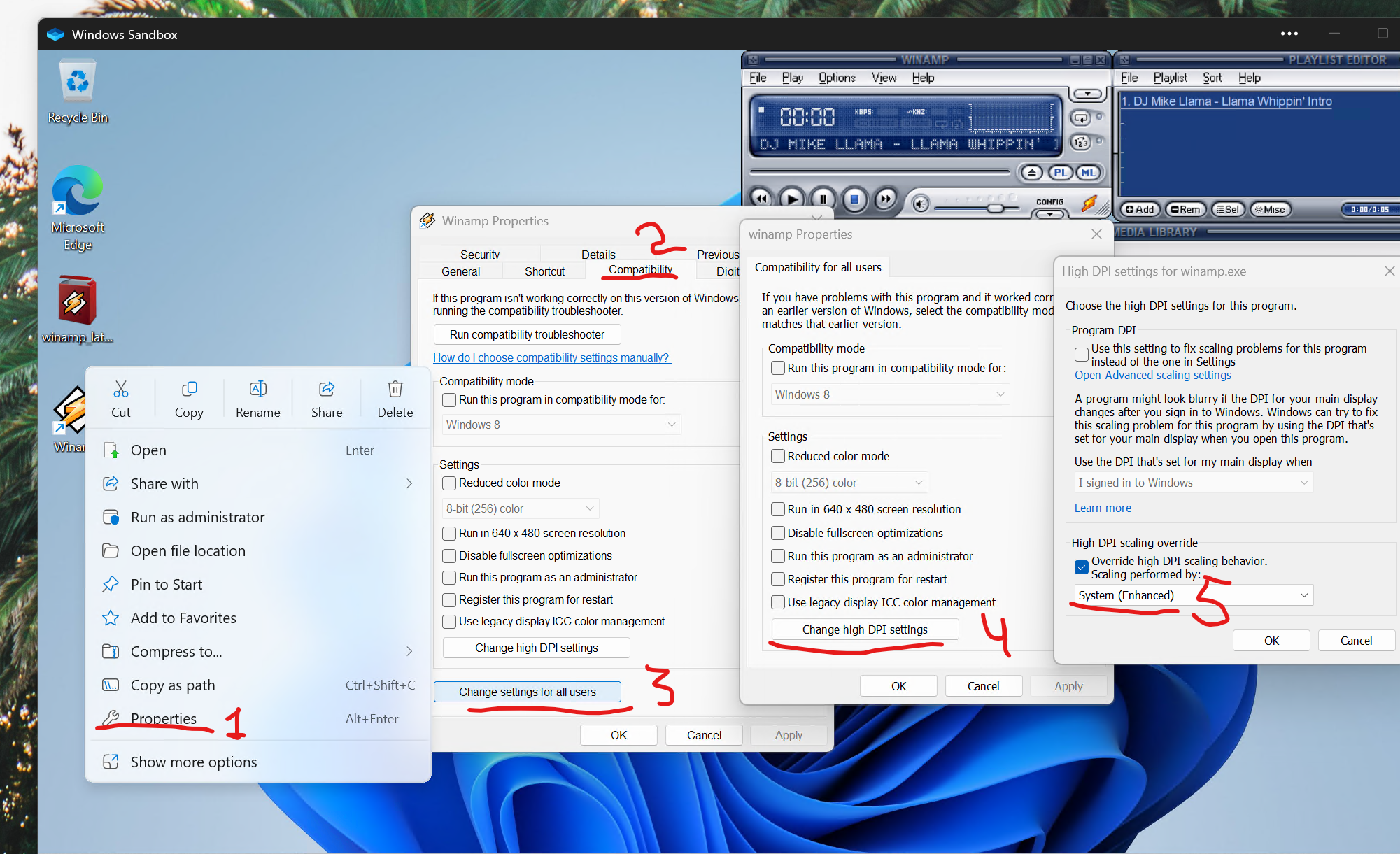The height and width of the screenshot is (854, 1400).
Task: Toggle Winamp shuffle 123 icon
Action: pos(1081,143)
